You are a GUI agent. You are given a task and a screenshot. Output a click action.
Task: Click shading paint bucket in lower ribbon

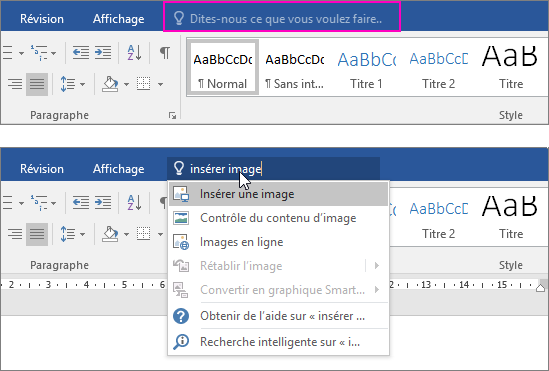tap(110, 234)
